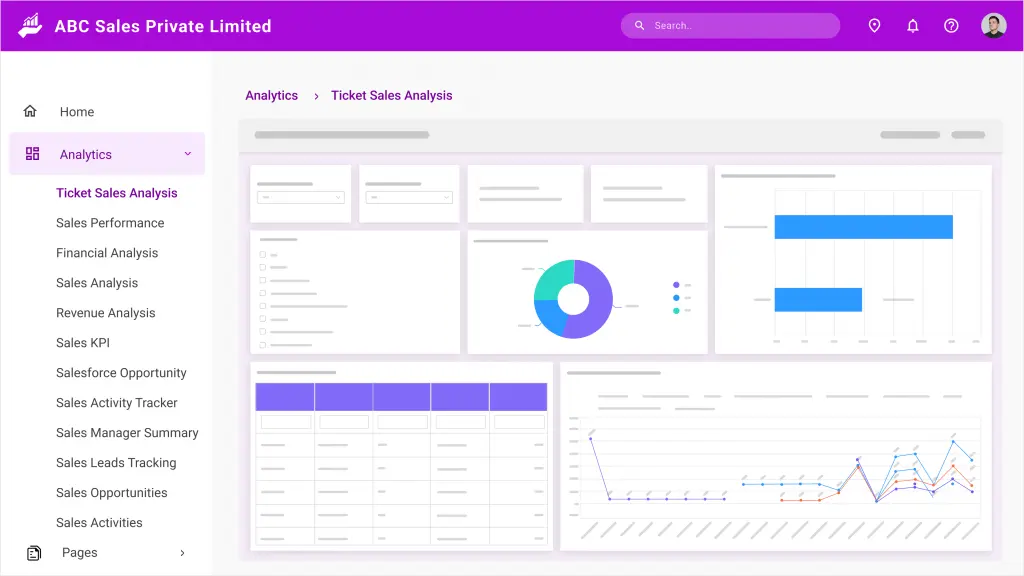Expand the Pages menu chevron

182,553
